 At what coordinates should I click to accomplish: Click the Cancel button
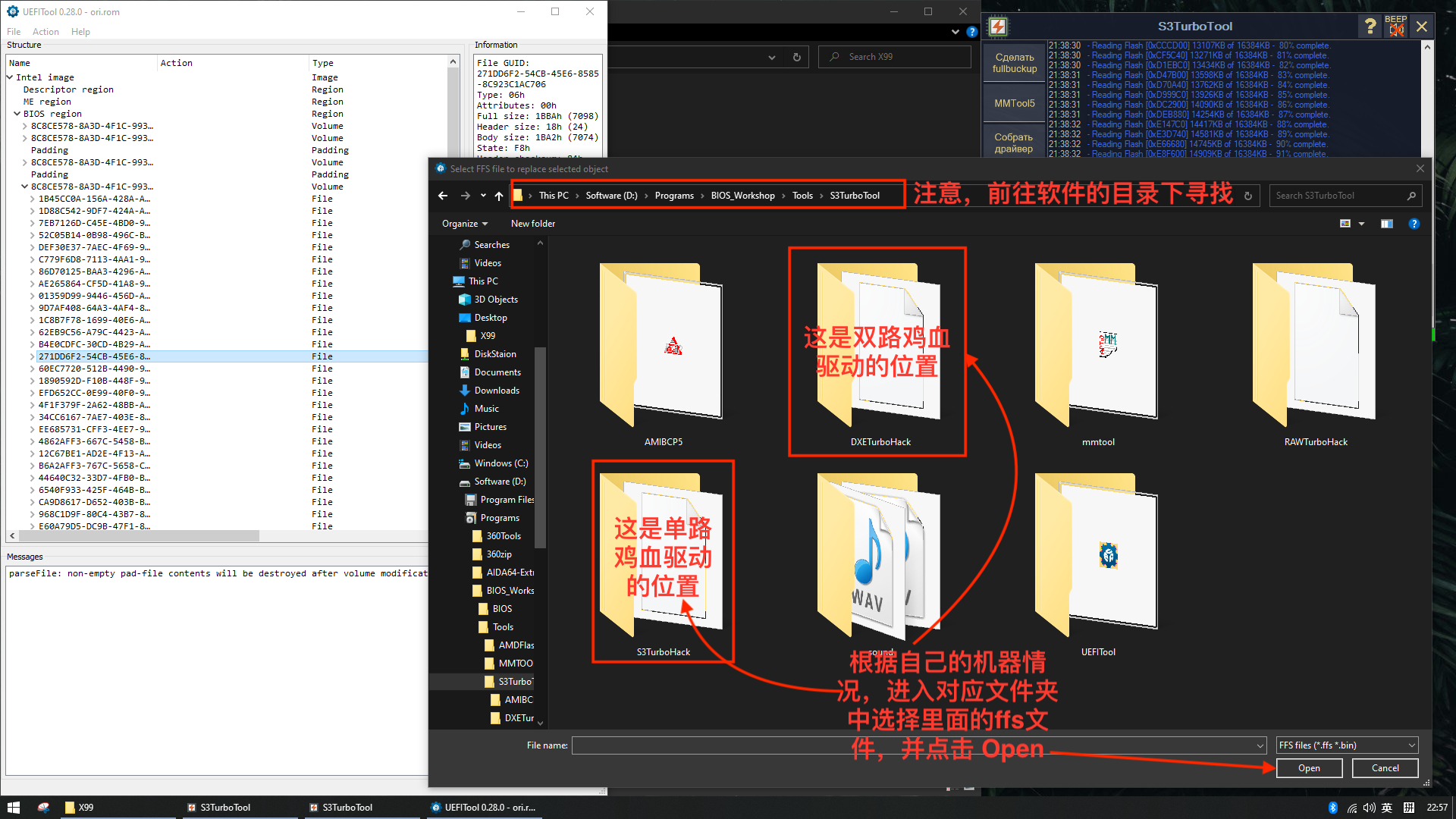pos(1385,768)
